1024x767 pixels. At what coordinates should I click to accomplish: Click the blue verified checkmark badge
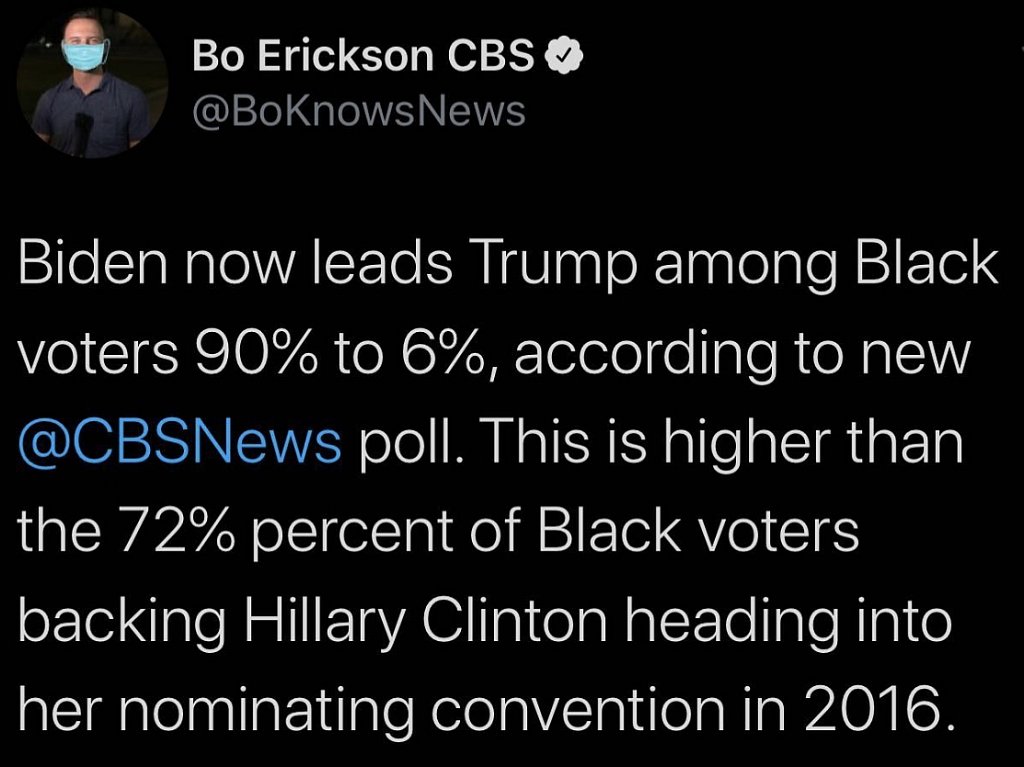(563, 57)
